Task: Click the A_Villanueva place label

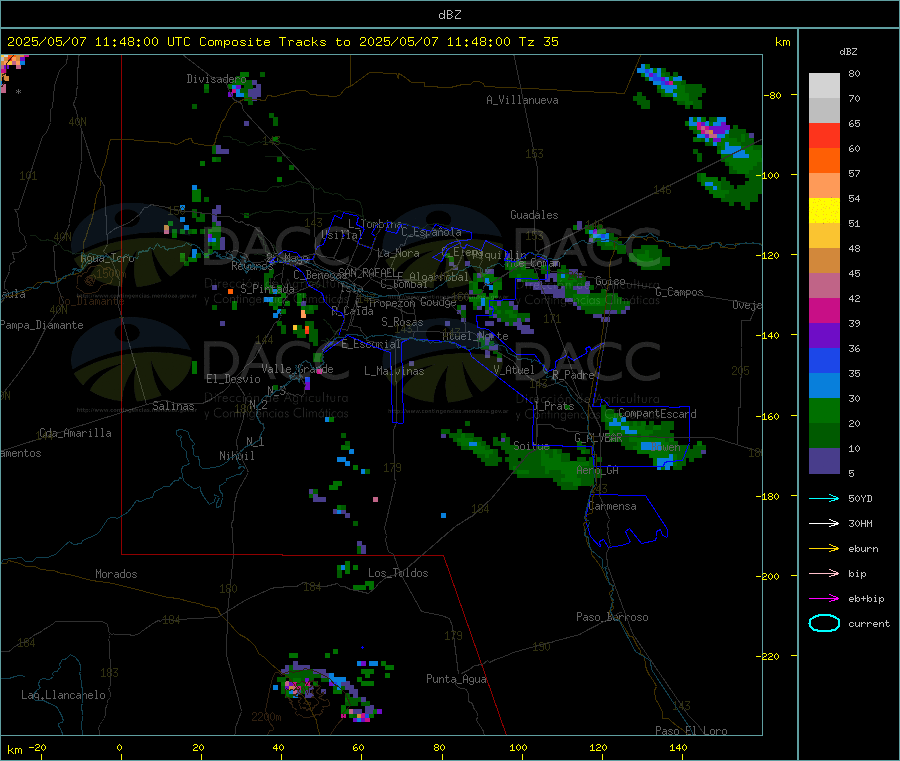Action: pos(522,100)
